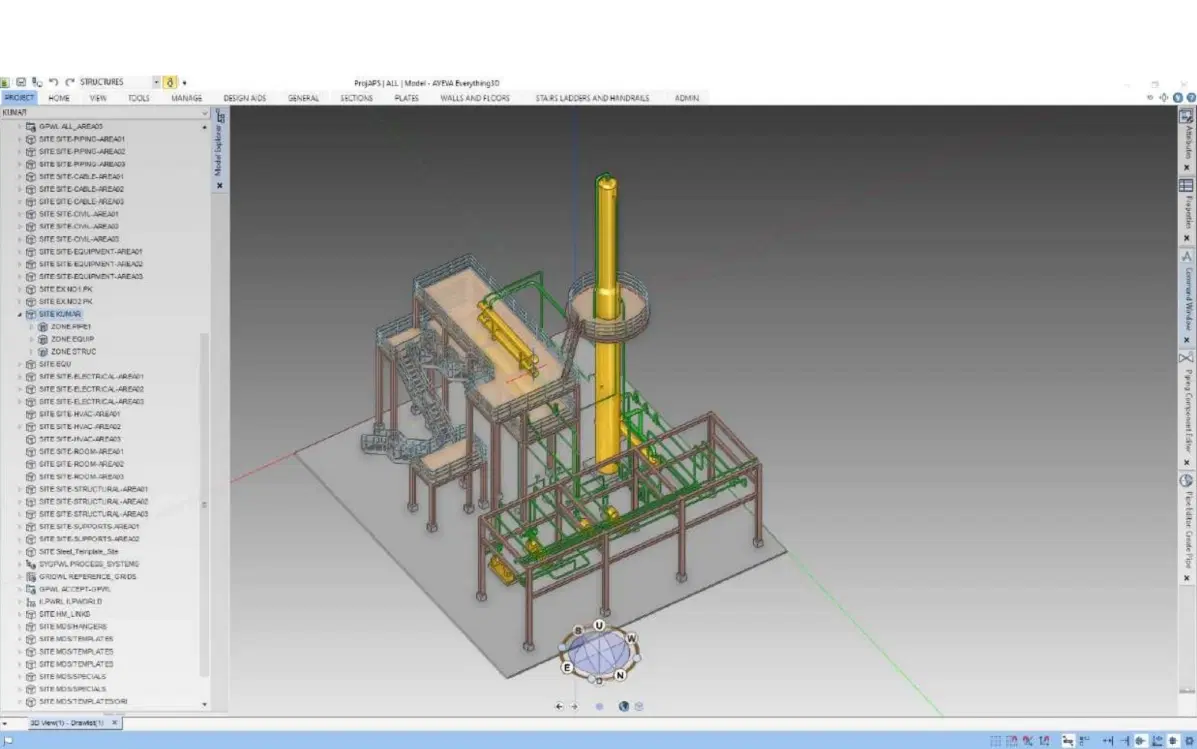Open the view list dropdown at bottom left
The image size is (1197, 749).
tap(5, 723)
